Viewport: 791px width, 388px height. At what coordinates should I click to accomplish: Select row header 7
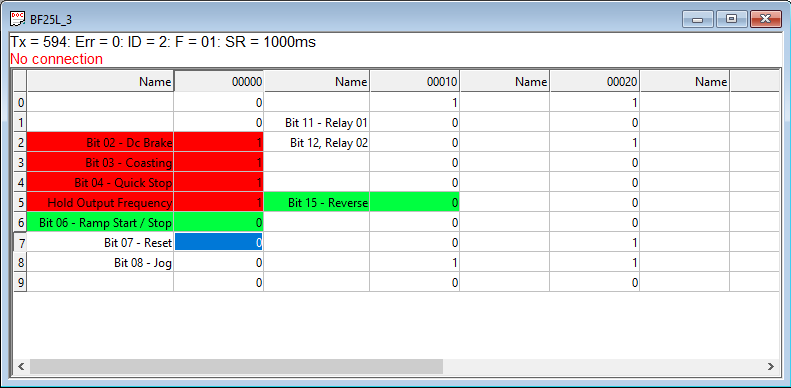(20, 242)
